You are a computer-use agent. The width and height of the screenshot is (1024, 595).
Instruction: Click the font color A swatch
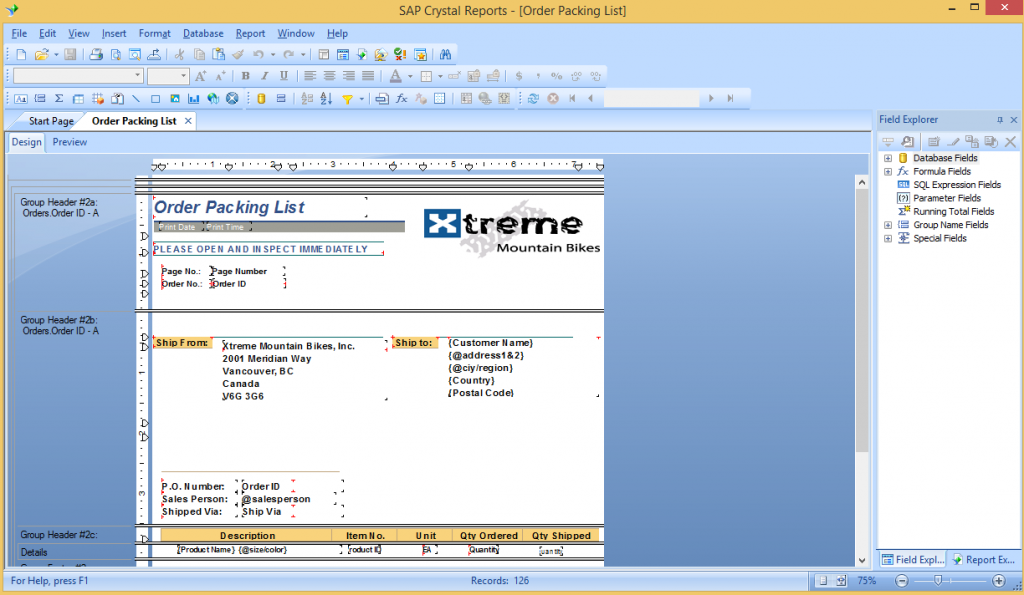click(396, 76)
